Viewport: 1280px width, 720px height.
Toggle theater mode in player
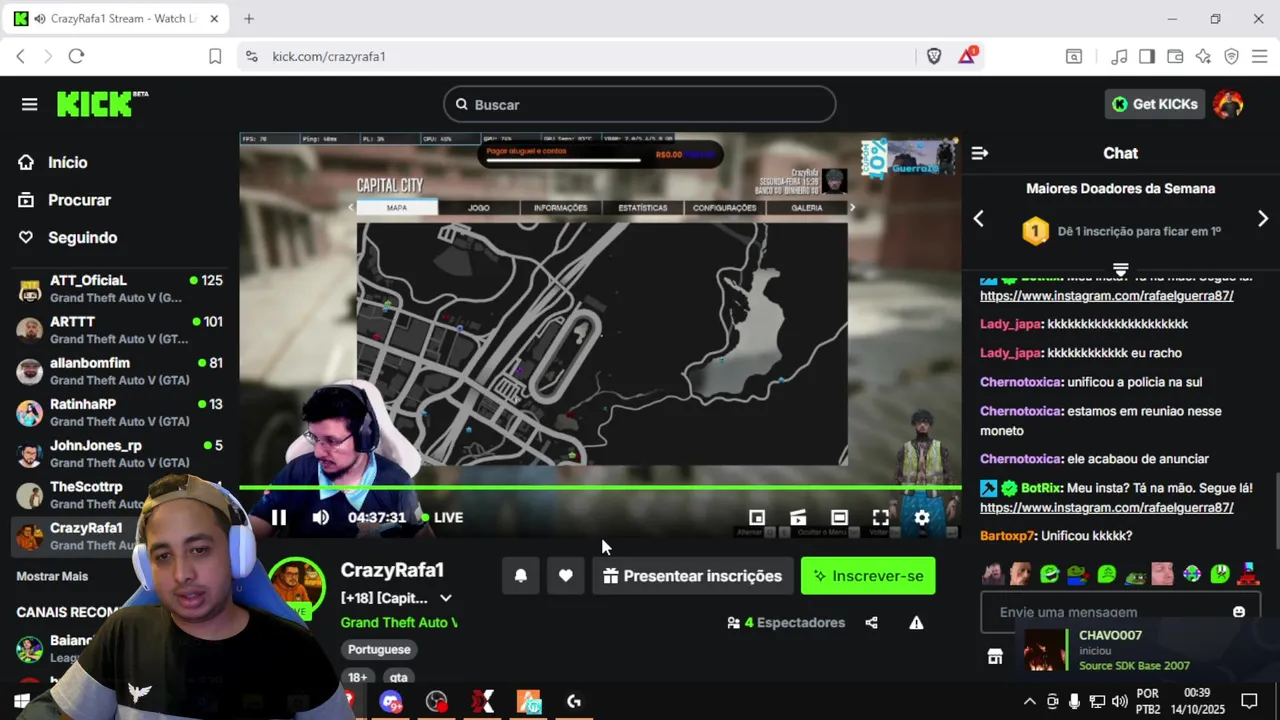tap(839, 517)
